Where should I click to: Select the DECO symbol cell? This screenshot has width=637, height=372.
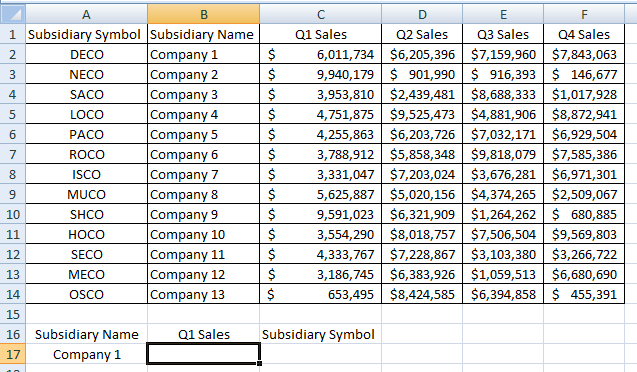[x=87, y=54]
